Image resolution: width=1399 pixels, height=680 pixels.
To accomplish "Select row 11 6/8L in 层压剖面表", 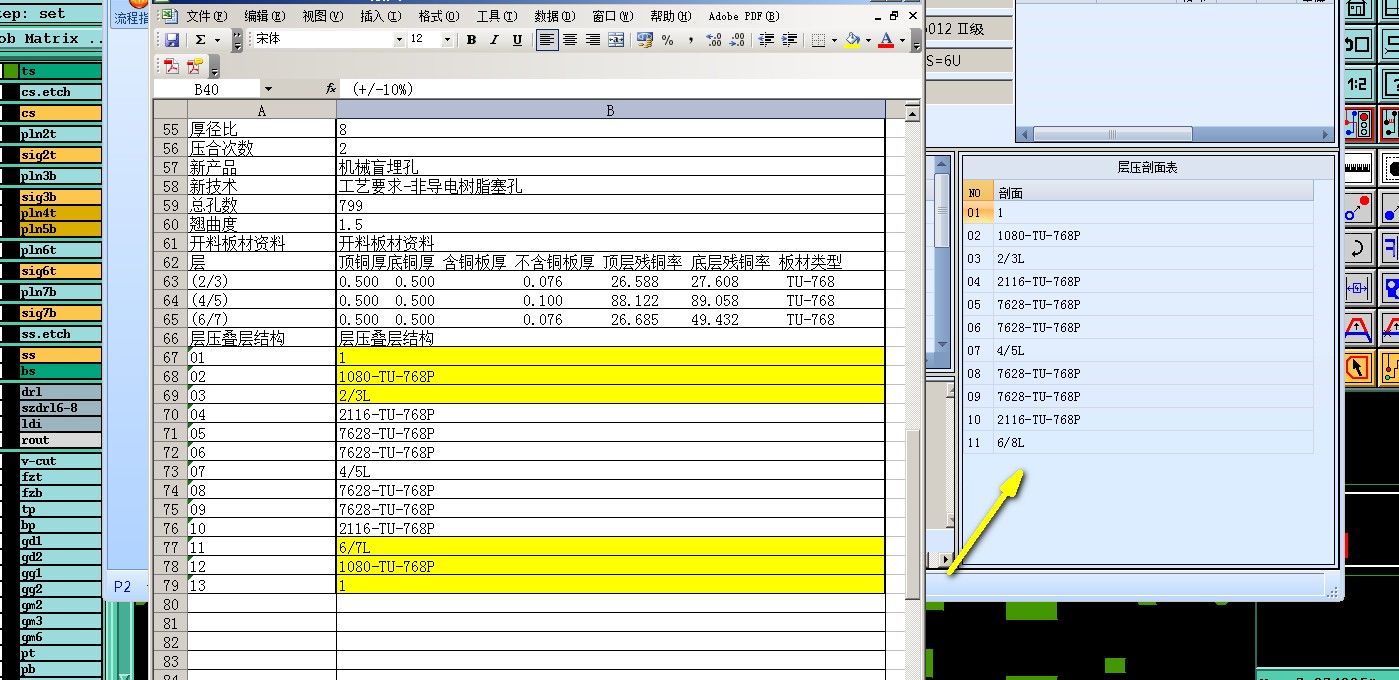I will pos(1138,442).
